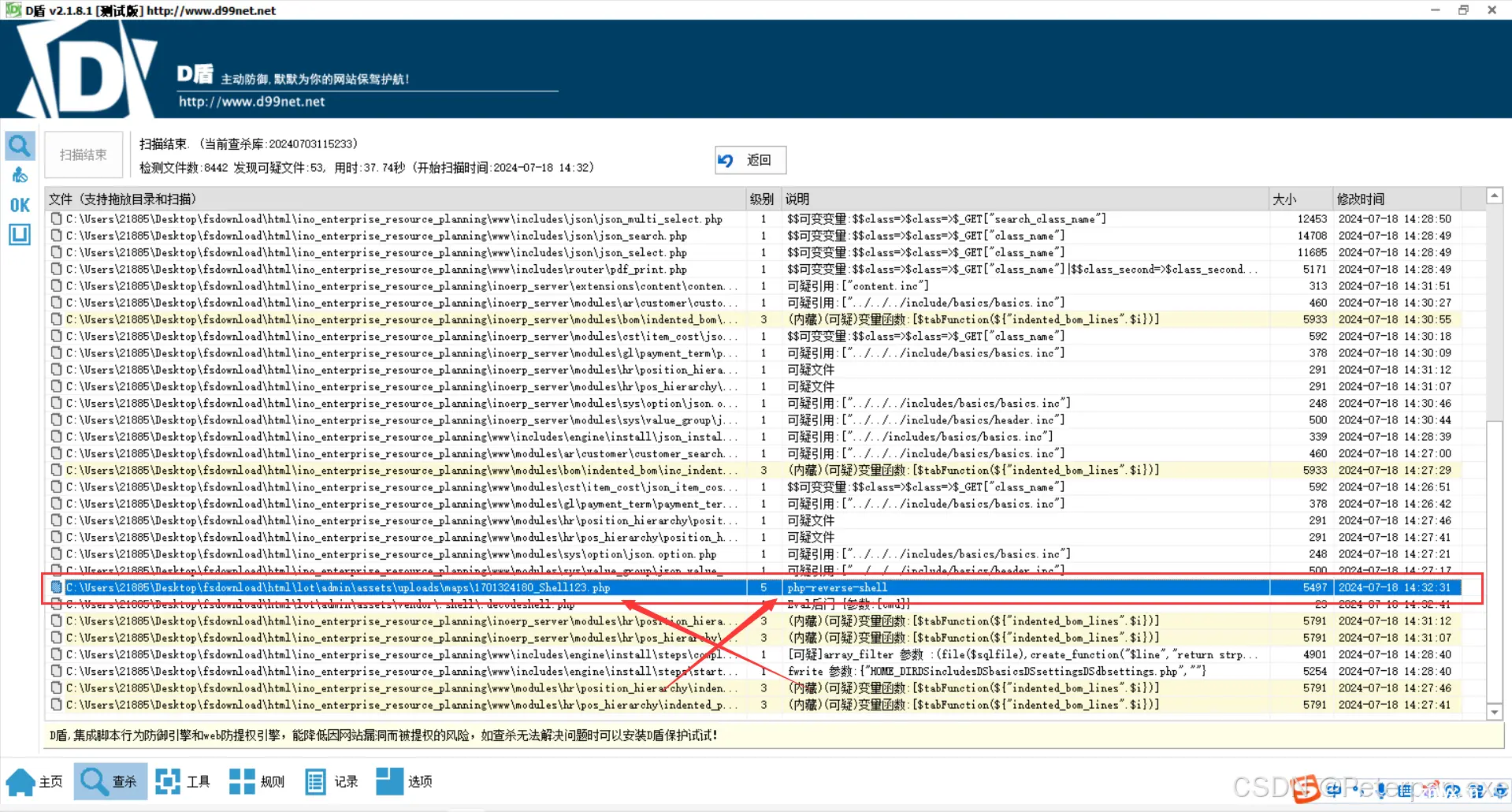Check the decodeshell.php row checkbox
The height and width of the screenshot is (812, 1512).
coord(56,604)
